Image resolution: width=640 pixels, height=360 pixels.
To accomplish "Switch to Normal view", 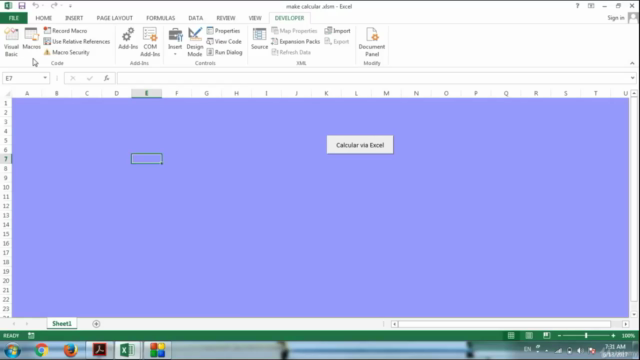I will pyautogui.click(x=511, y=336).
